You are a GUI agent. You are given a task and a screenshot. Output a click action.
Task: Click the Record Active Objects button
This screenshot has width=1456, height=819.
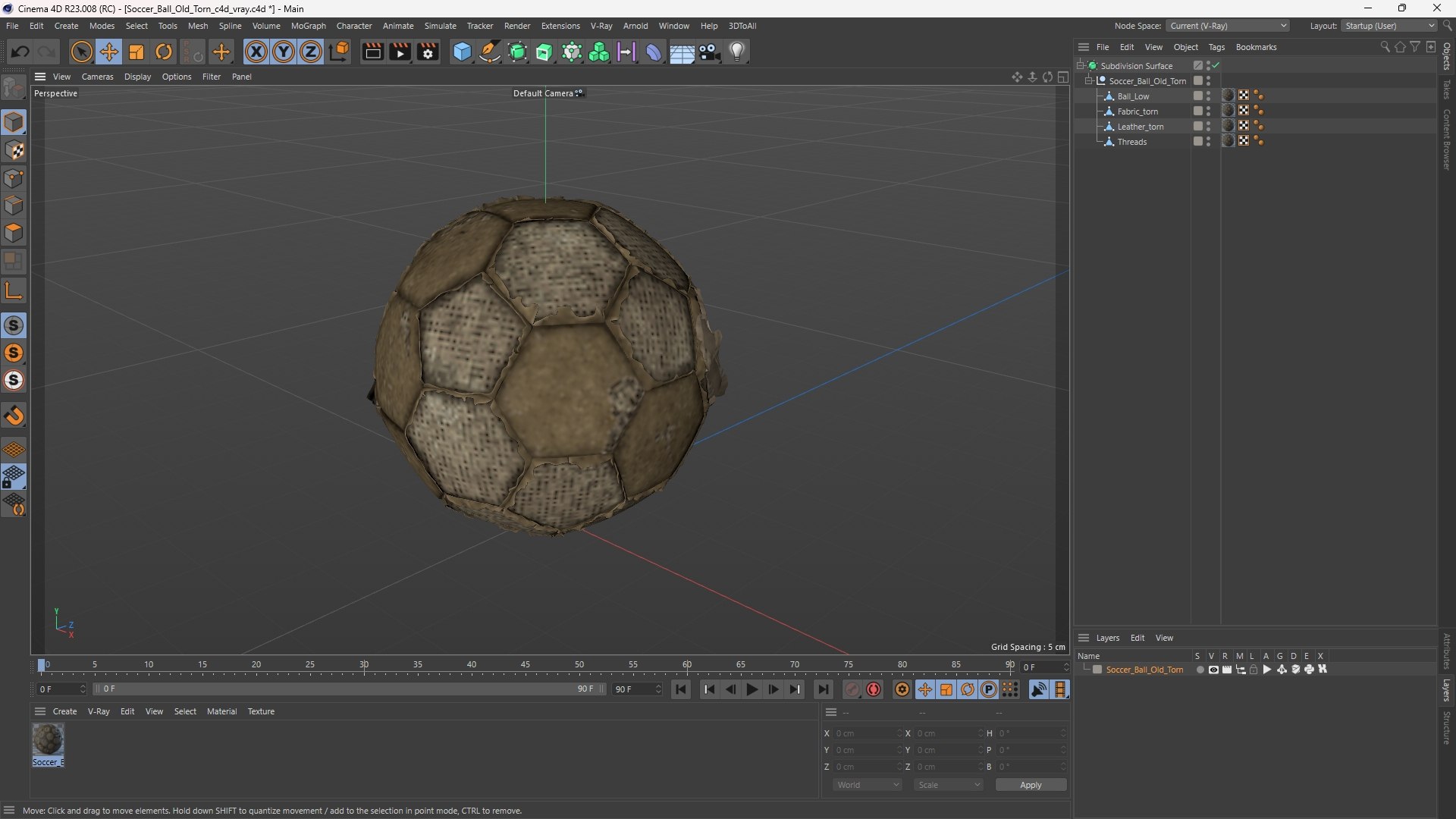(852, 689)
